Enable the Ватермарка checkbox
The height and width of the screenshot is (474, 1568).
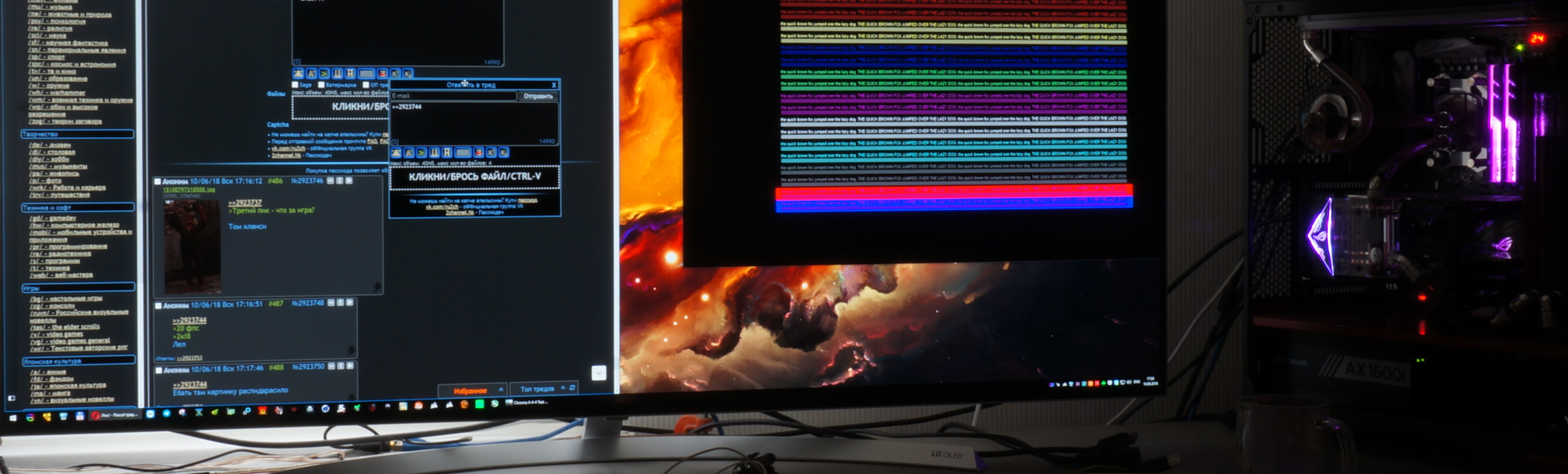pos(321,85)
